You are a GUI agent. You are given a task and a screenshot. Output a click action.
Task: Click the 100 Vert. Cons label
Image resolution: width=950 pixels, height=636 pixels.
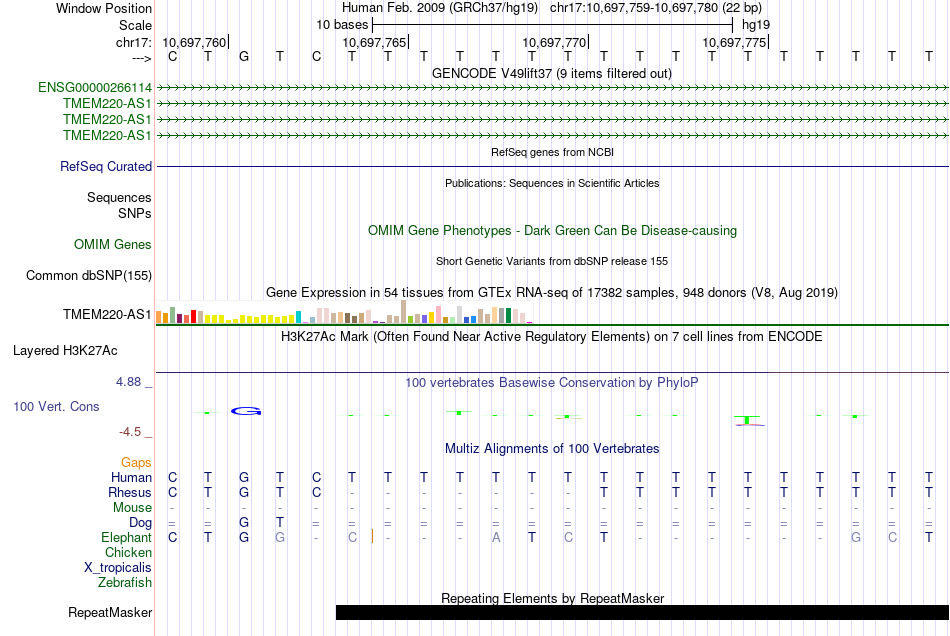pos(56,407)
